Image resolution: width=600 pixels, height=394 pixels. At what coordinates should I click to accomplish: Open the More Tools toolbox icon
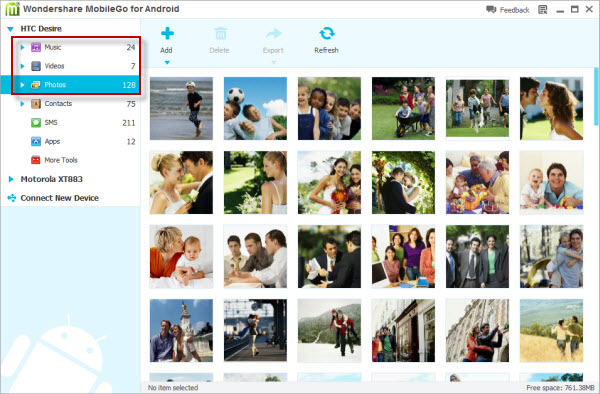point(36,160)
